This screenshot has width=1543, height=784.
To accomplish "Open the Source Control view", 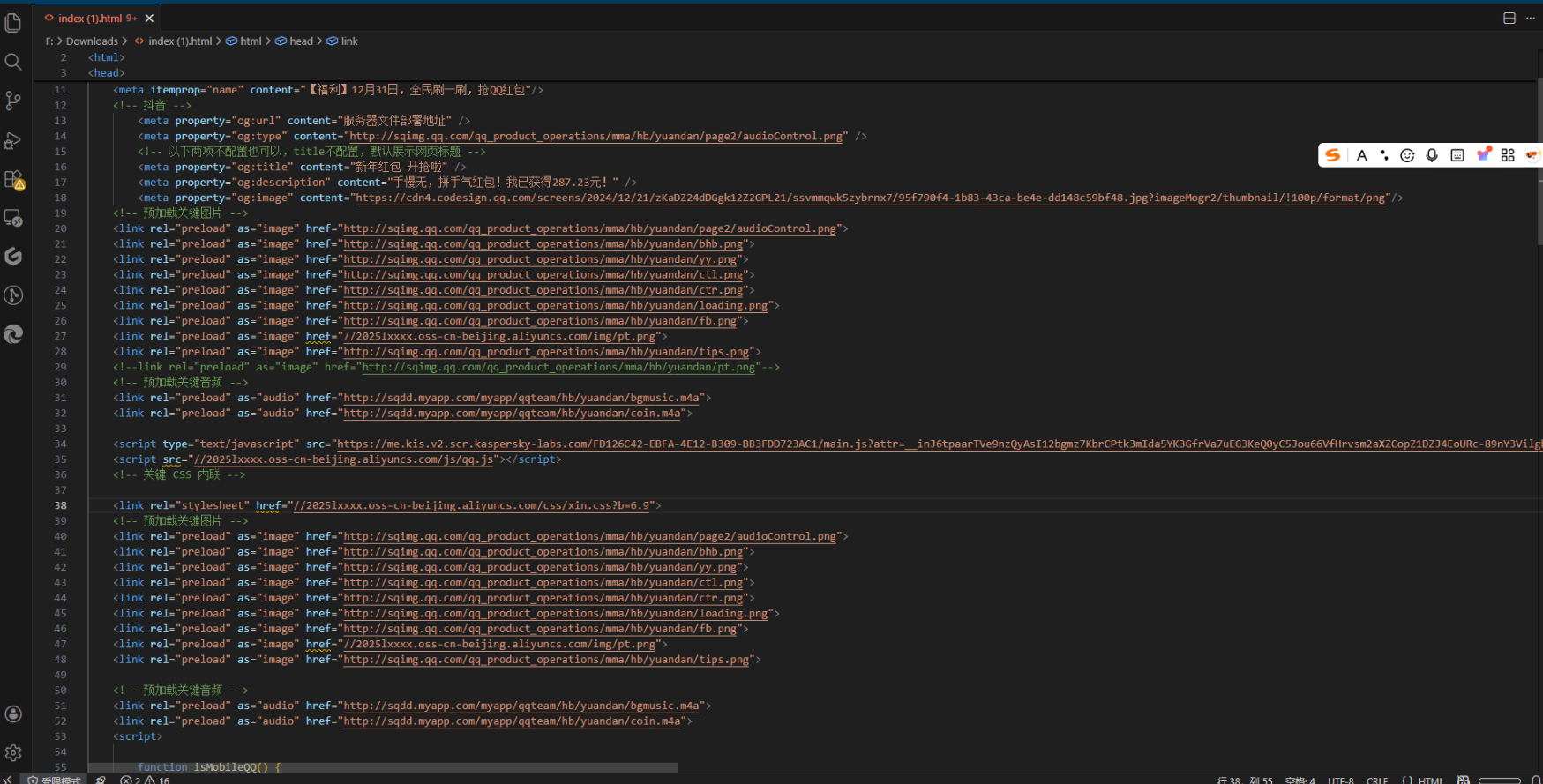I will click(13, 101).
